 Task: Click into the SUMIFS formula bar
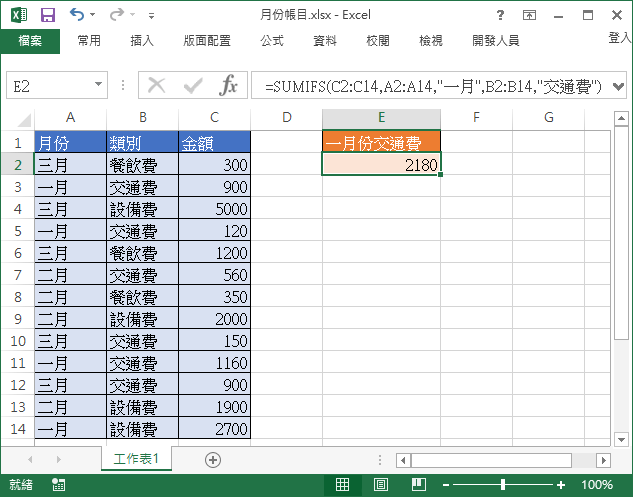(432, 86)
